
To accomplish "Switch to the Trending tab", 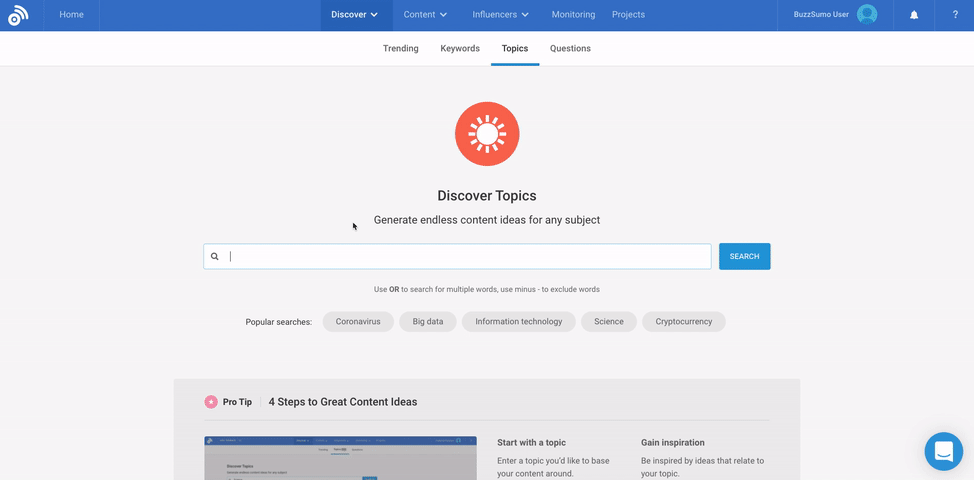I will [x=400, y=48].
